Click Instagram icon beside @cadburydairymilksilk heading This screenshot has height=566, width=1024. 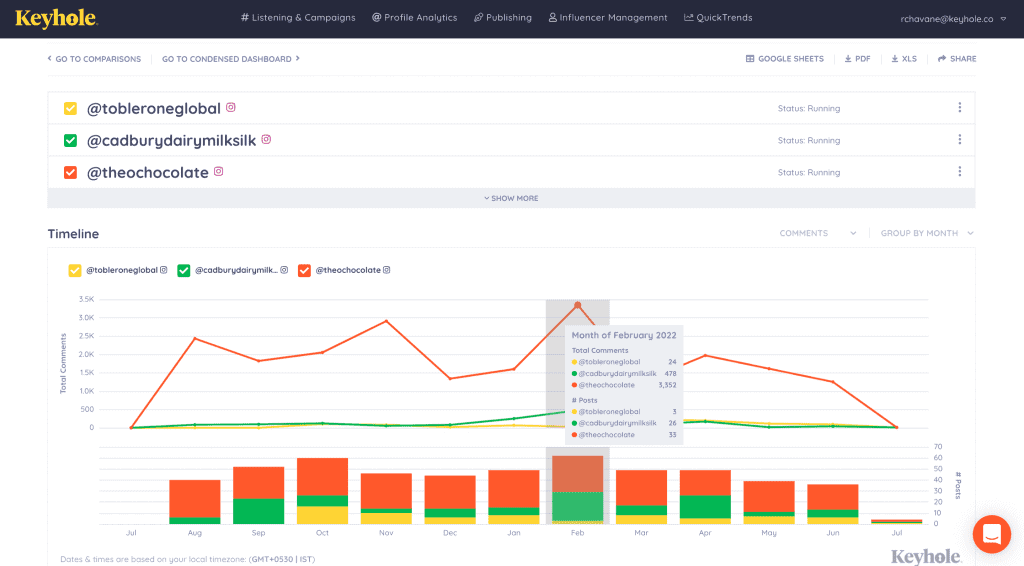[x=266, y=139]
